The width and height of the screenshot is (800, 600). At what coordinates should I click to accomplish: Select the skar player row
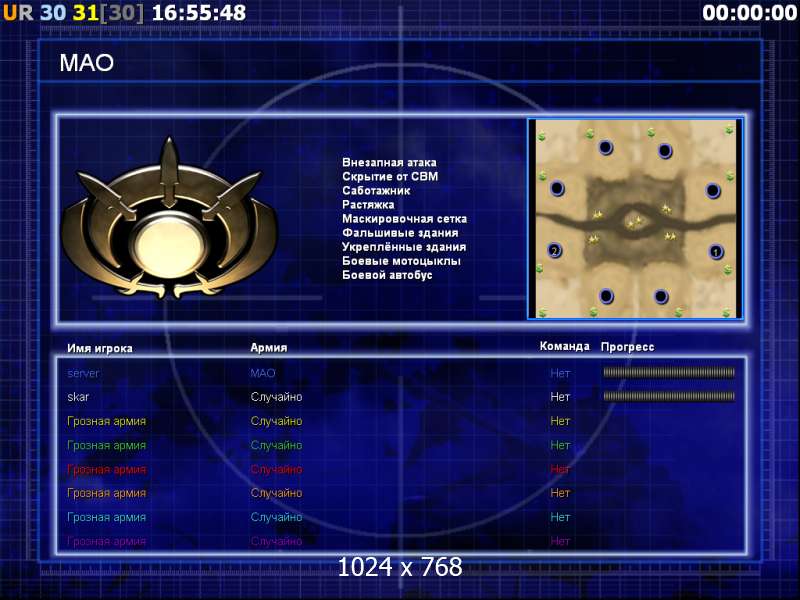pos(401,397)
